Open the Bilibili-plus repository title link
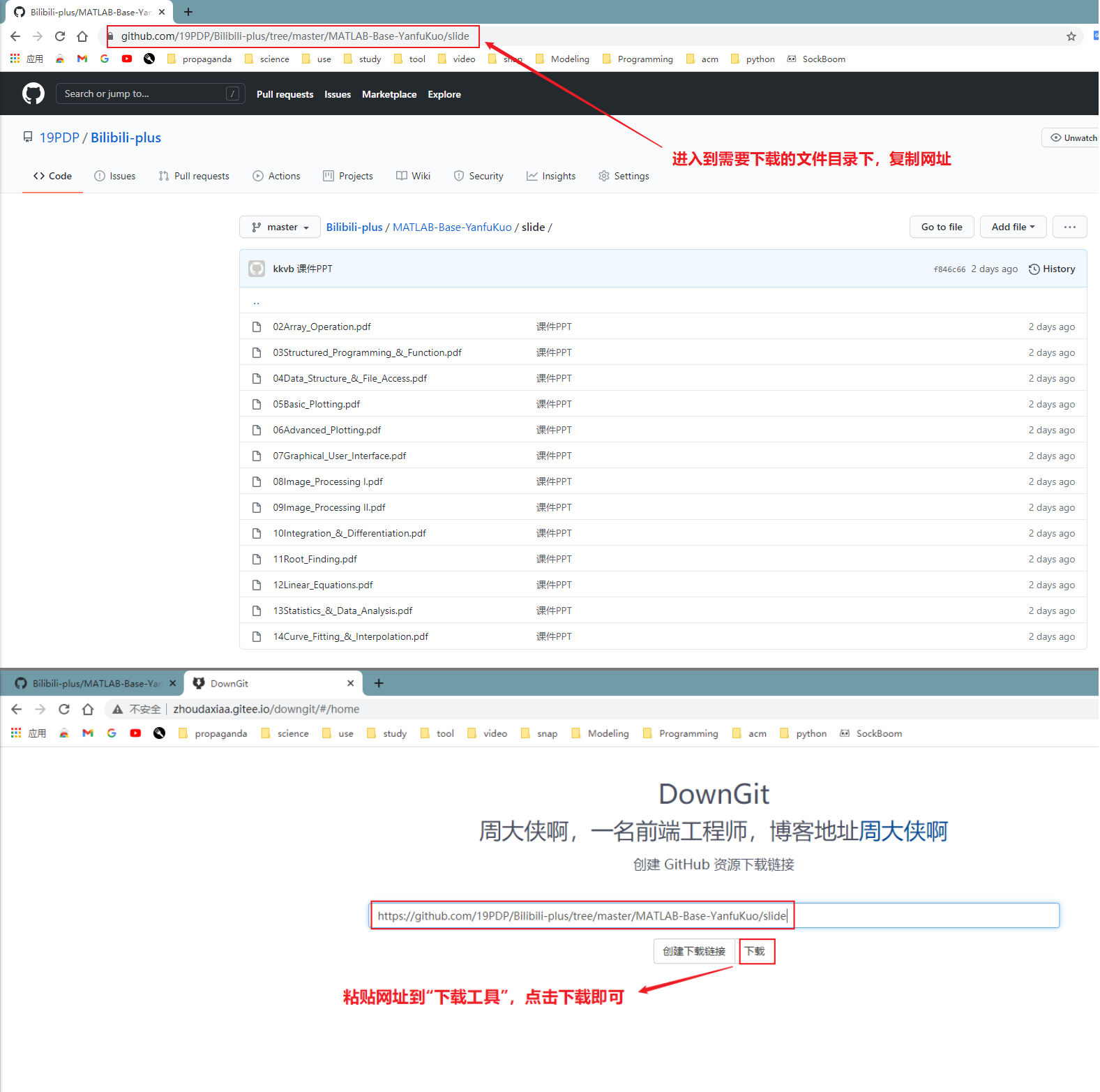 [x=126, y=137]
